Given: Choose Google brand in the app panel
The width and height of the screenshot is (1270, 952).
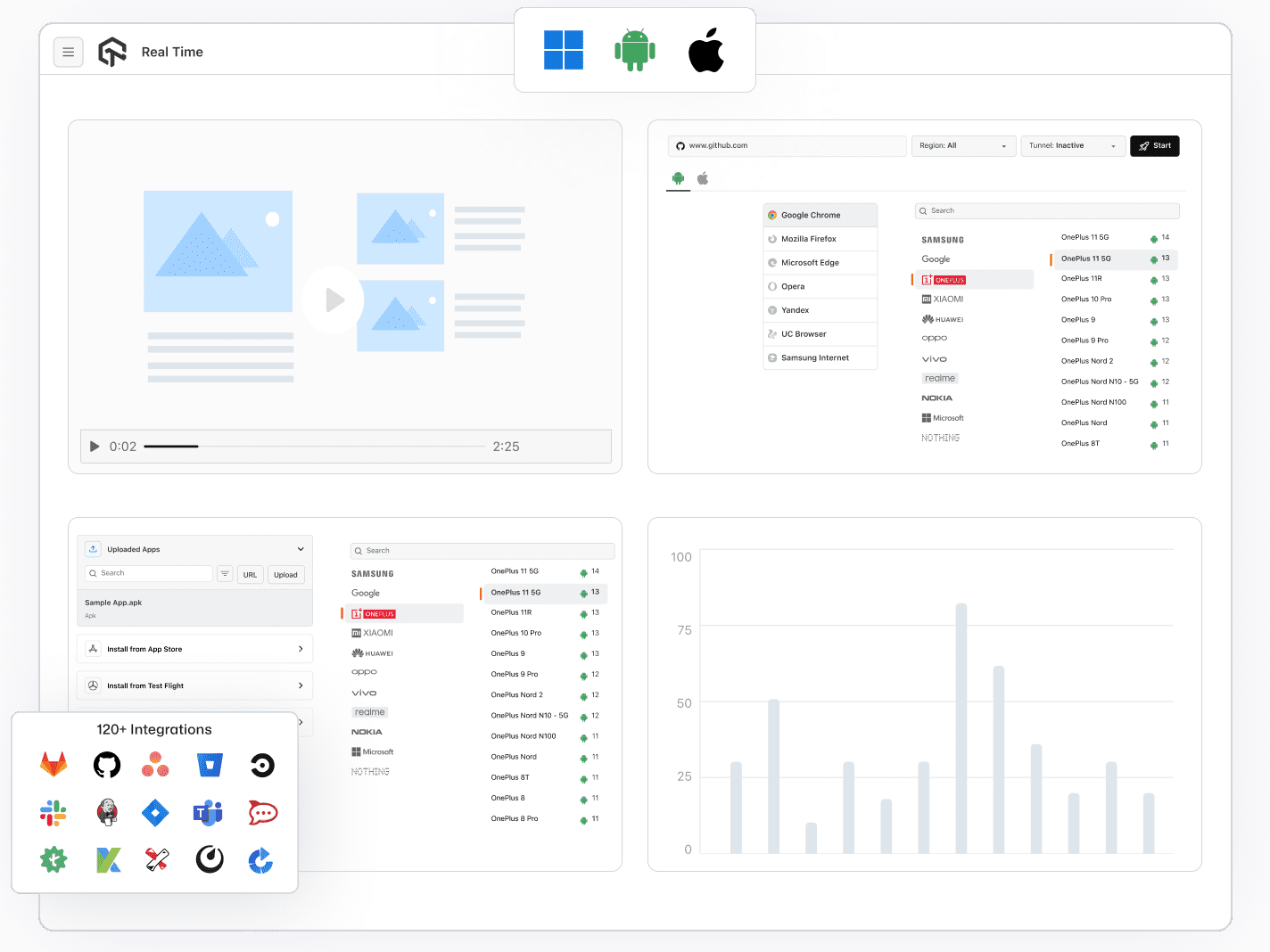Looking at the screenshot, I should pos(366,593).
